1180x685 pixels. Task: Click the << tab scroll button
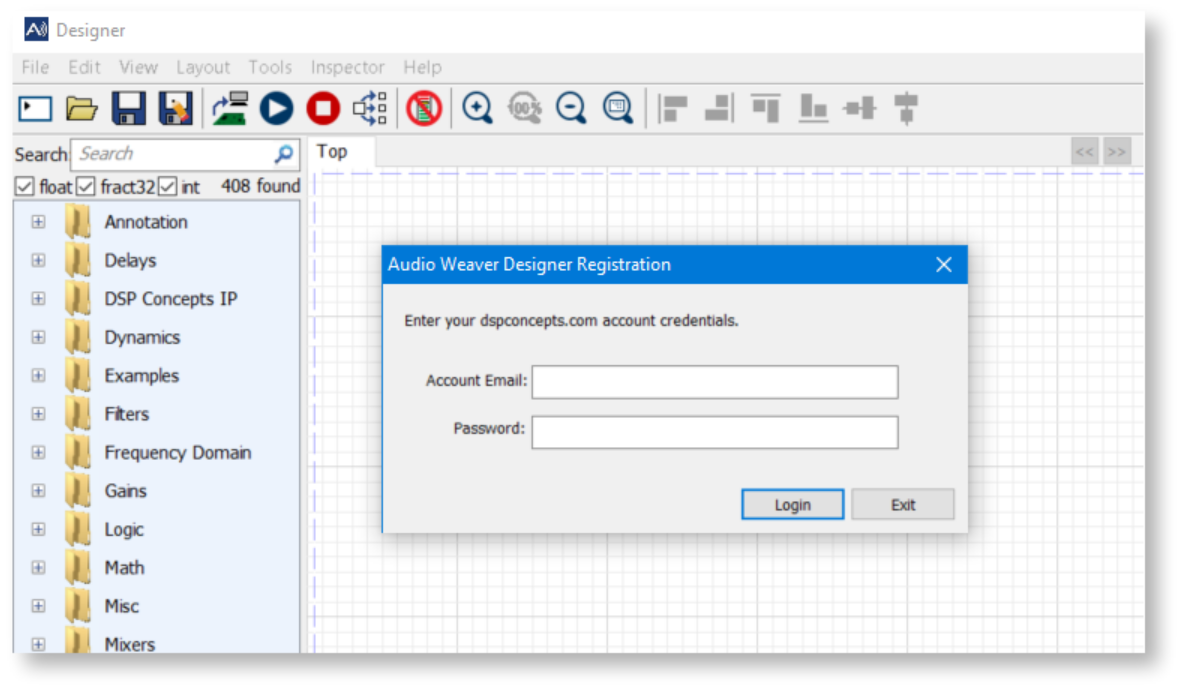pyautogui.click(x=1084, y=152)
